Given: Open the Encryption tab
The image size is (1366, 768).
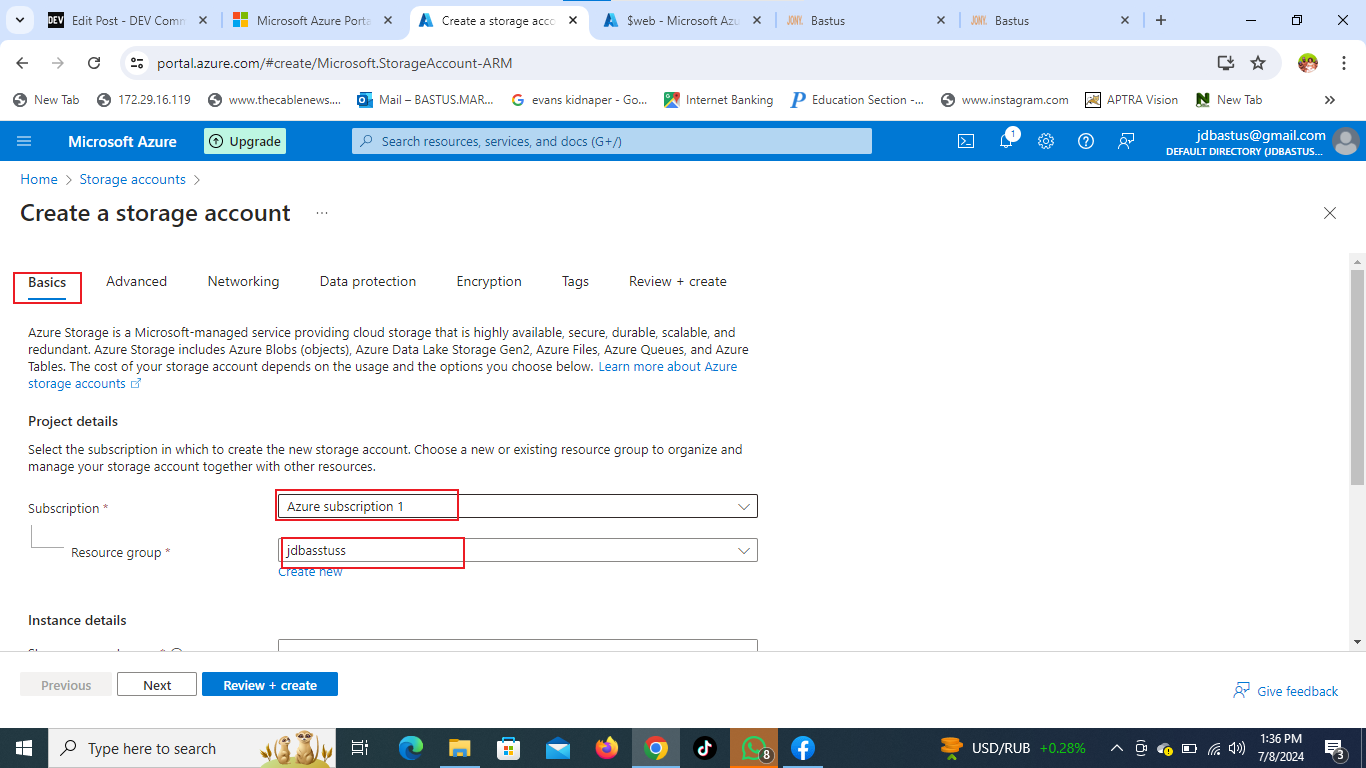Looking at the screenshot, I should [489, 281].
